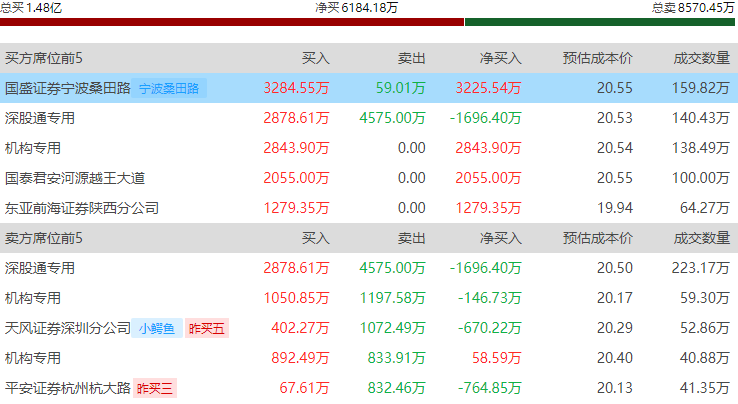
Task: Open 天风证券深圳分公司 seat link
Action: 68,327
